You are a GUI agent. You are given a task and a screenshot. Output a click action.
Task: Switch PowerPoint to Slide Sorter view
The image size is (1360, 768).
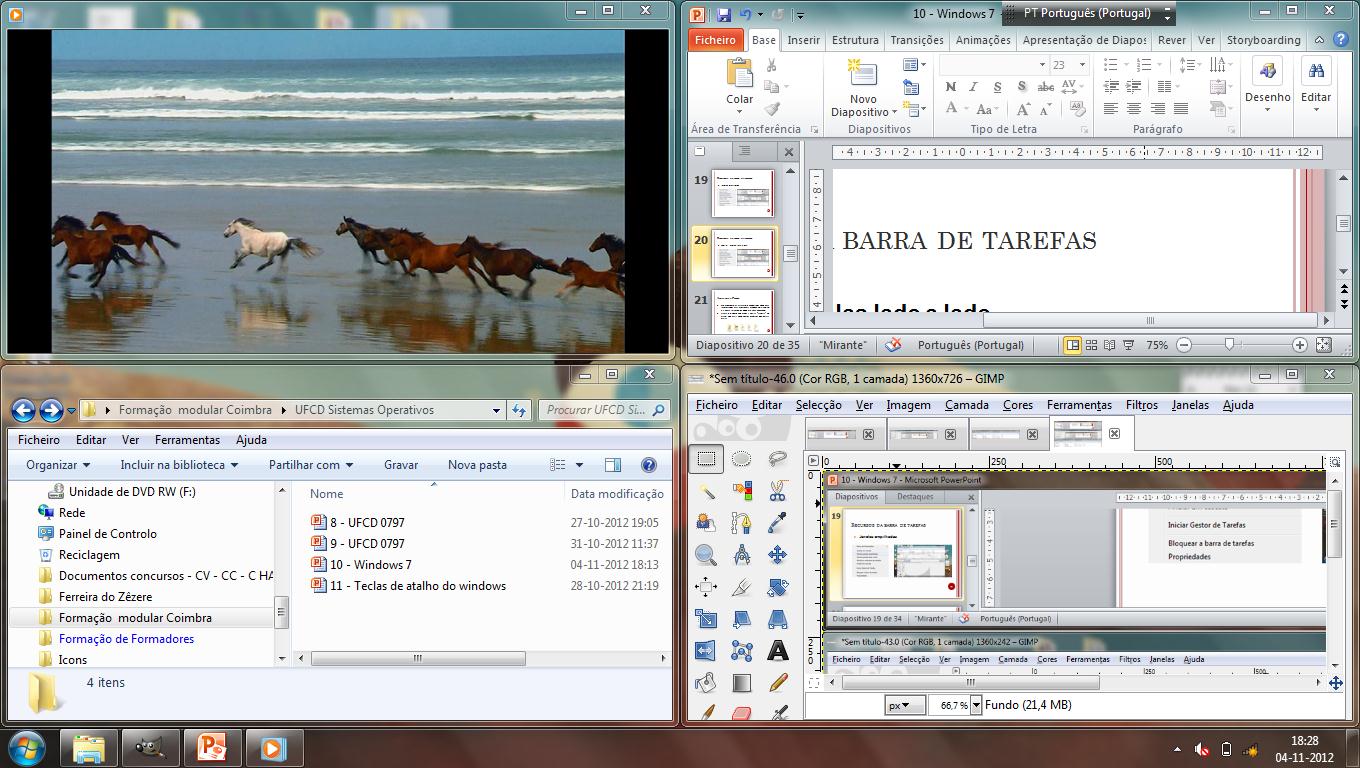click(x=1091, y=345)
